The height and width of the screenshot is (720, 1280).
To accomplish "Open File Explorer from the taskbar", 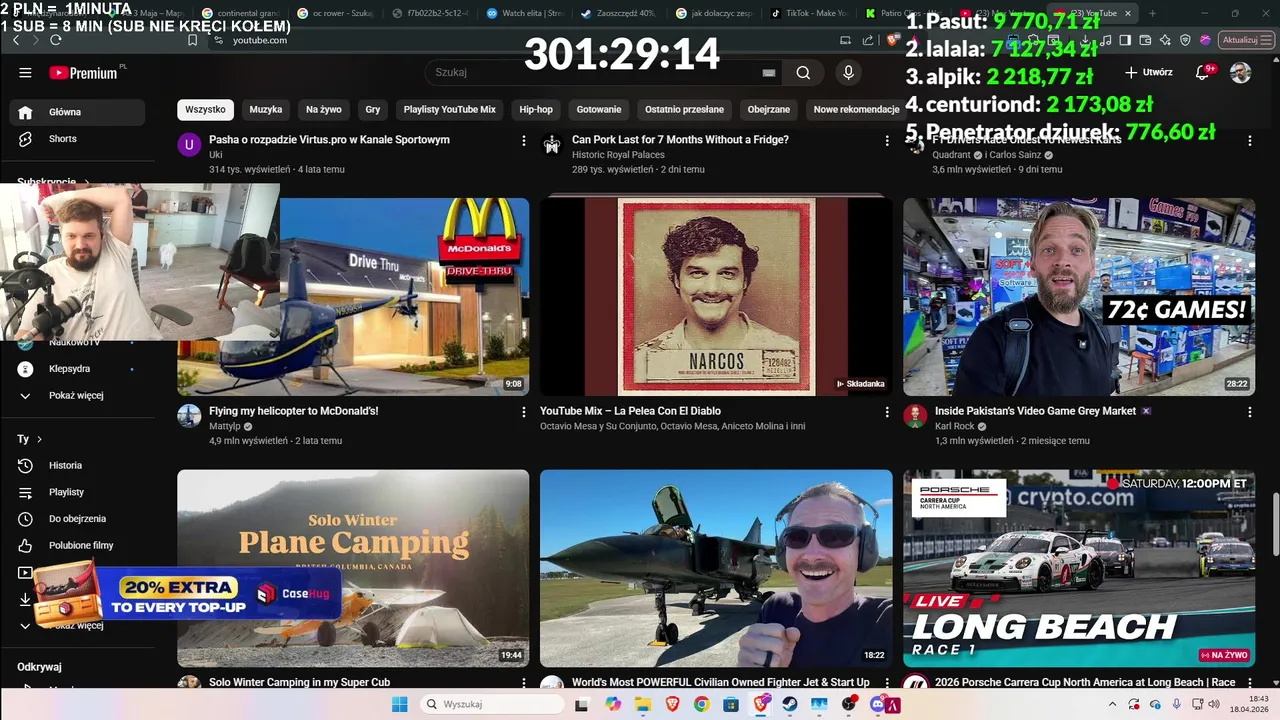I will [643, 704].
